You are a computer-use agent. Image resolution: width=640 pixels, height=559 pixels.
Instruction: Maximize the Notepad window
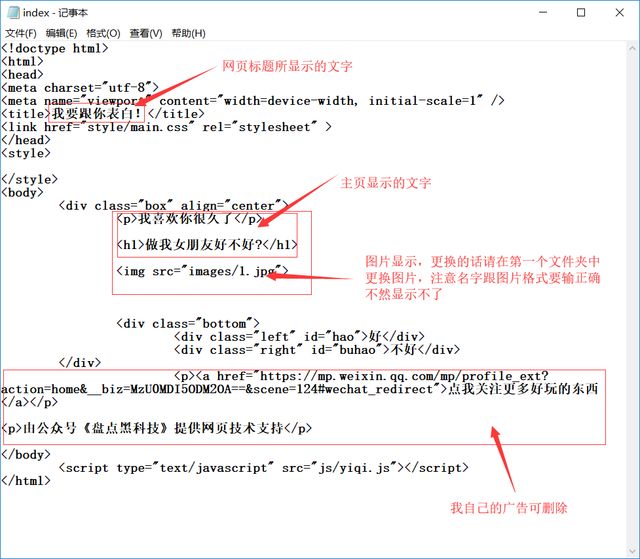point(581,12)
